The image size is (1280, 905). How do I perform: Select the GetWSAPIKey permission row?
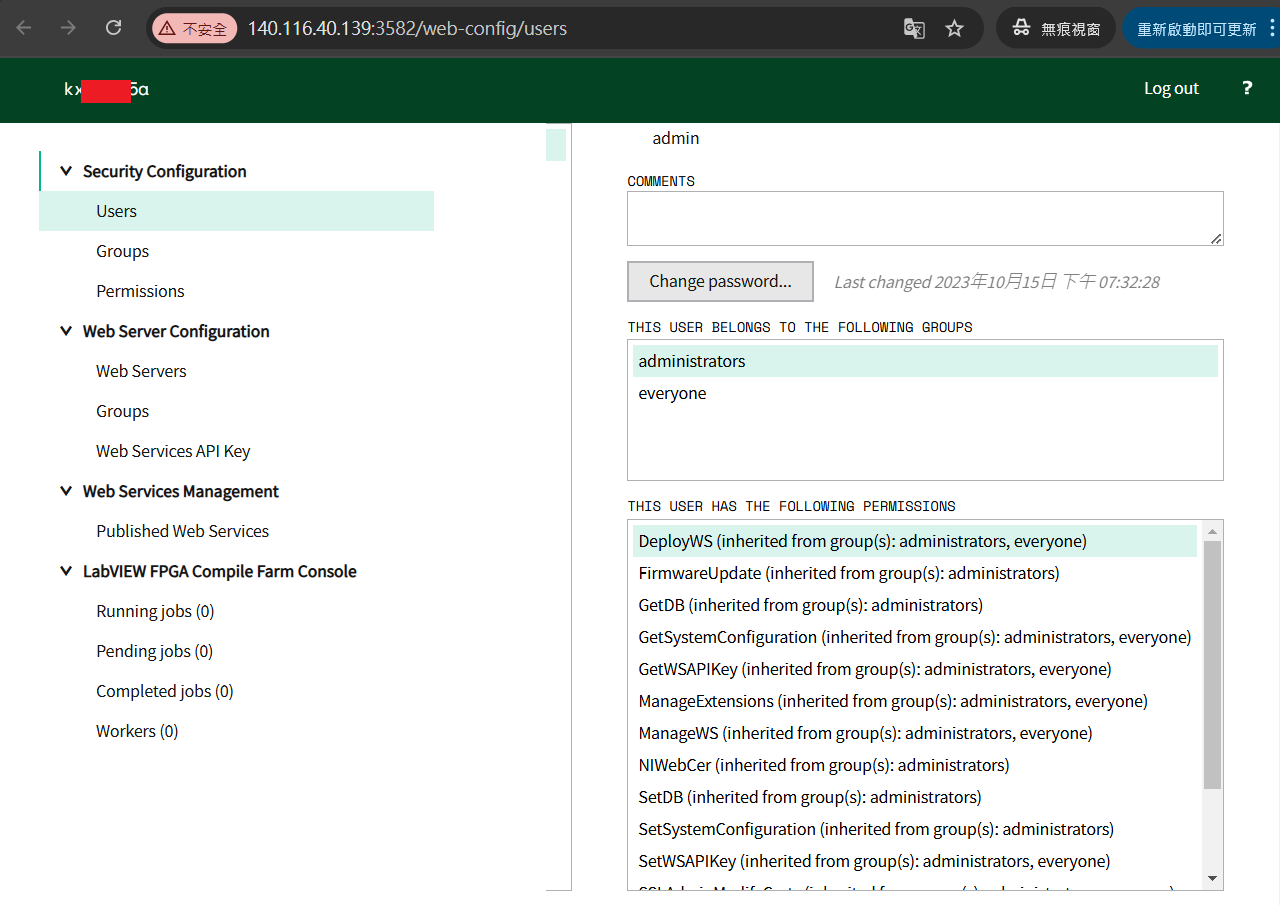pyautogui.click(x=915, y=669)
